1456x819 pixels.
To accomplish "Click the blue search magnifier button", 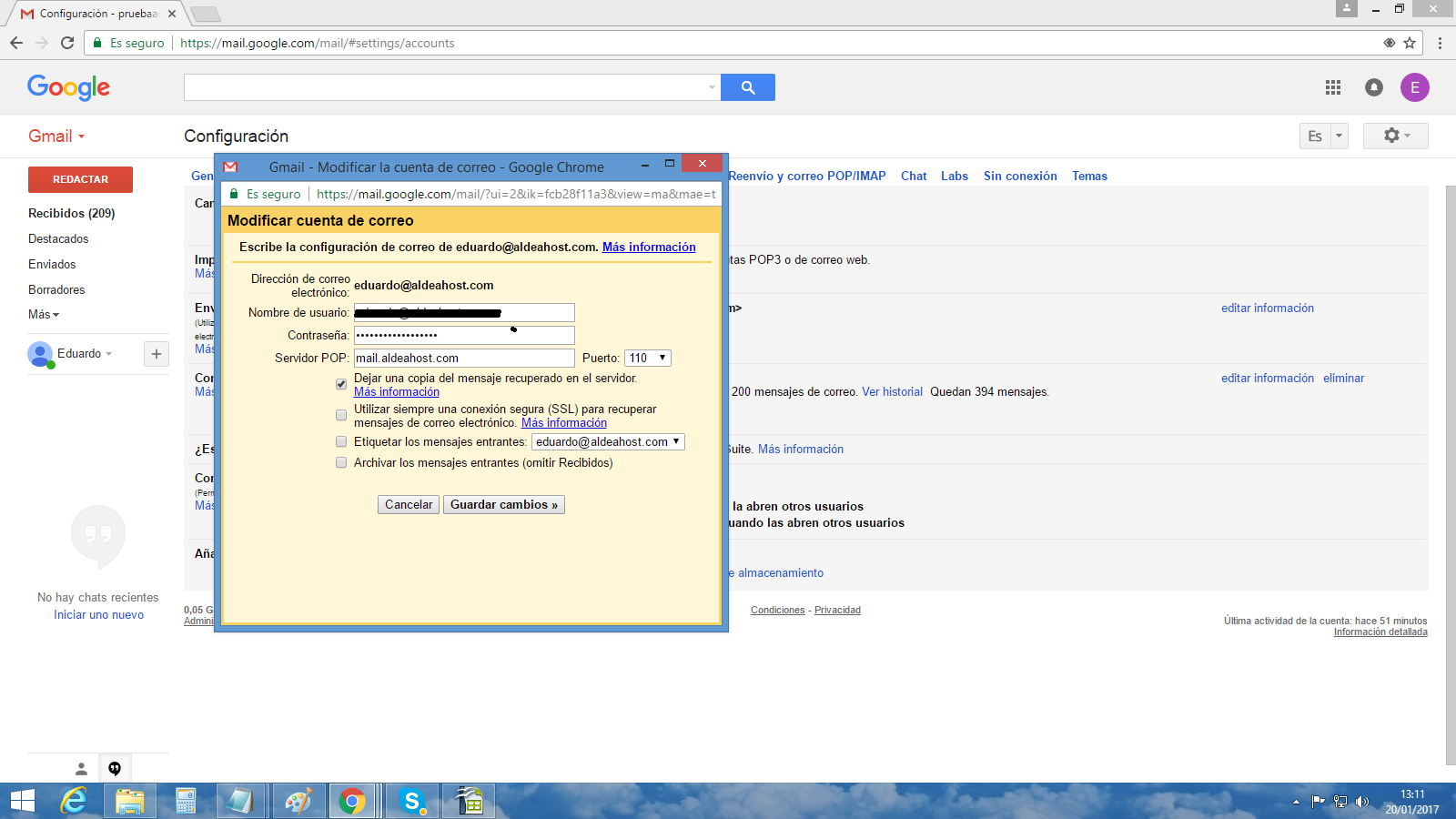I will click(x=747, y=87).
